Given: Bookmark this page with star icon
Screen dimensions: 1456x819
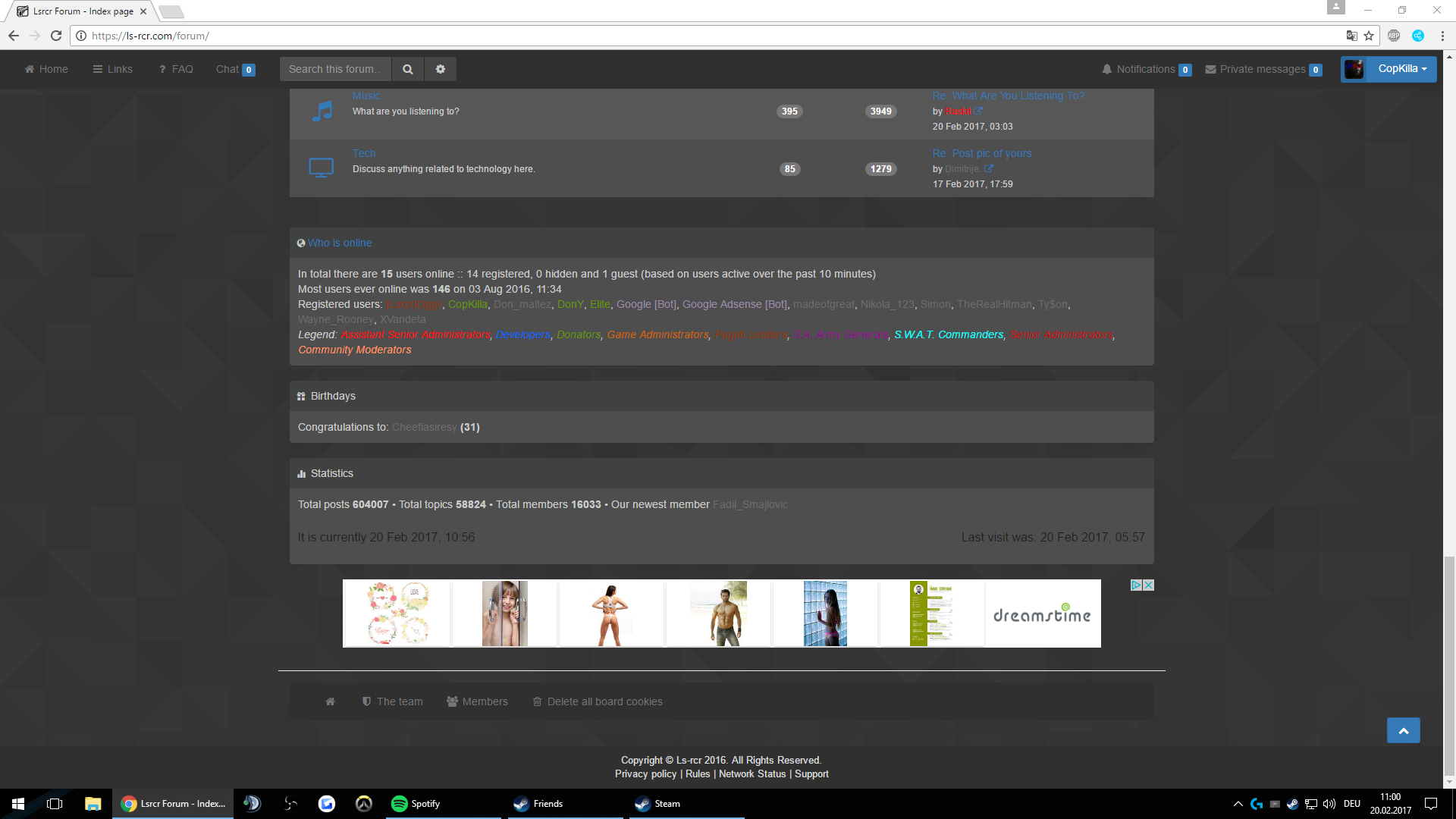Looking at the screenshot, I should coord(1369,36).
